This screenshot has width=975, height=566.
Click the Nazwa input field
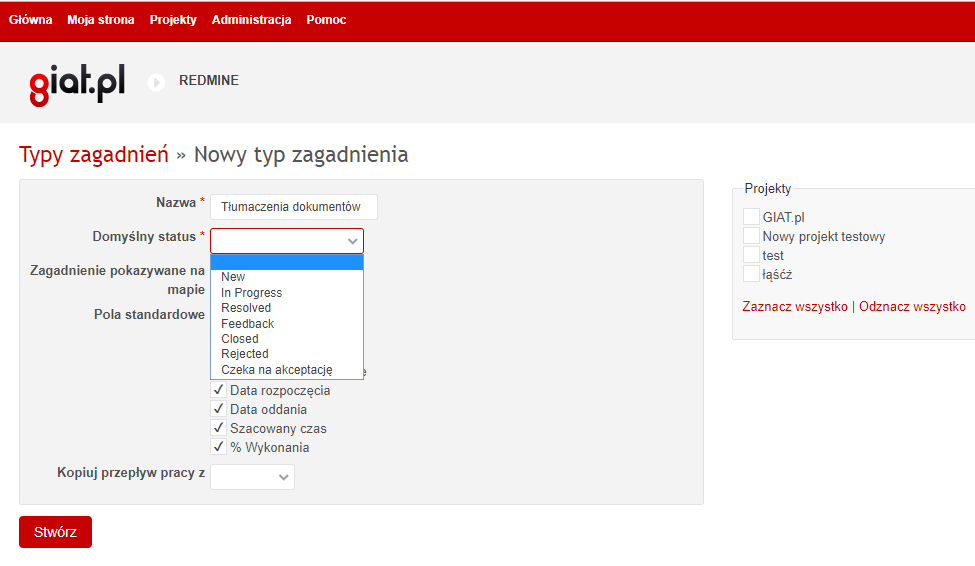tap(293, 207)
